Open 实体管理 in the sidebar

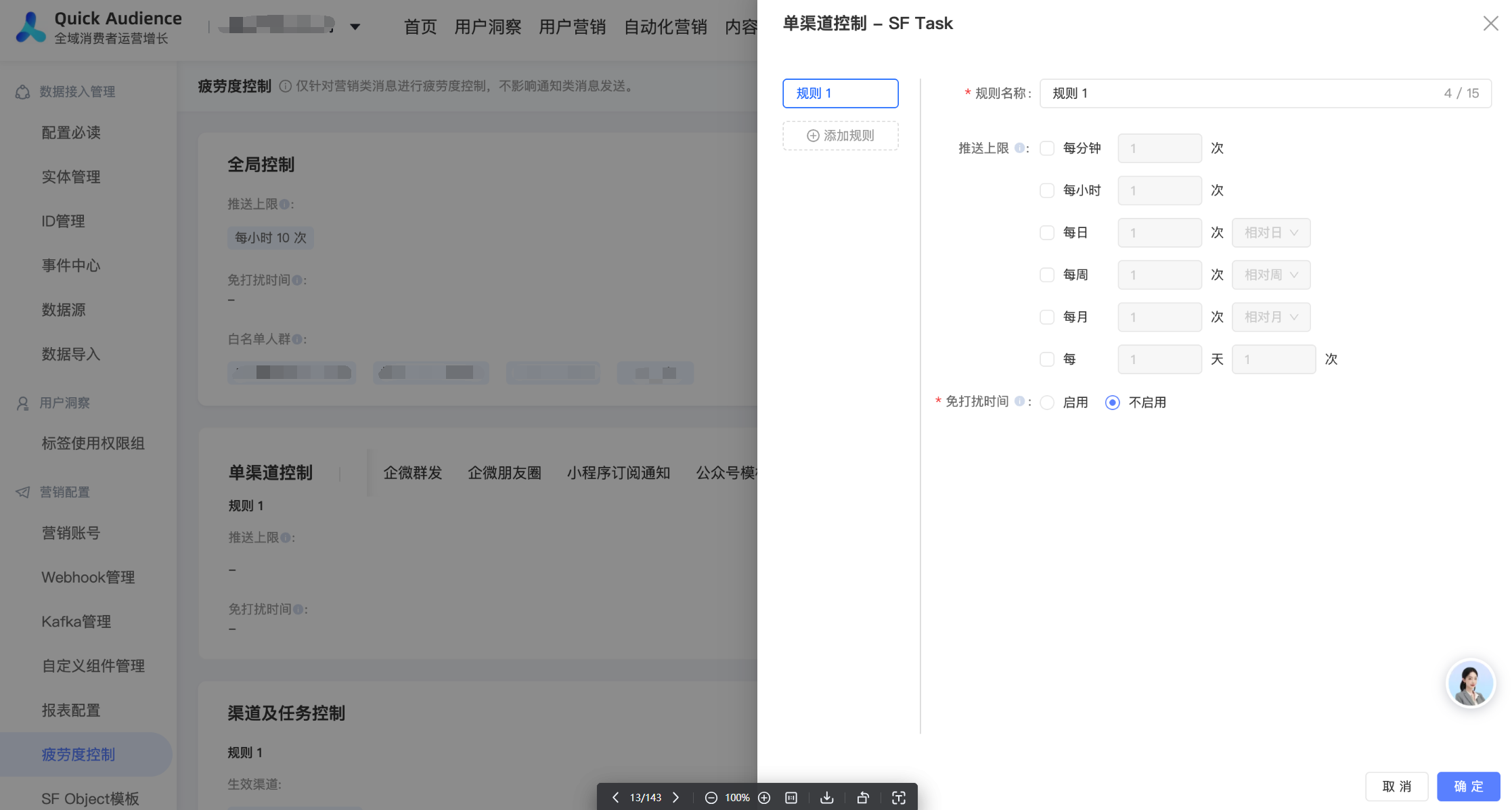(71, 177)
